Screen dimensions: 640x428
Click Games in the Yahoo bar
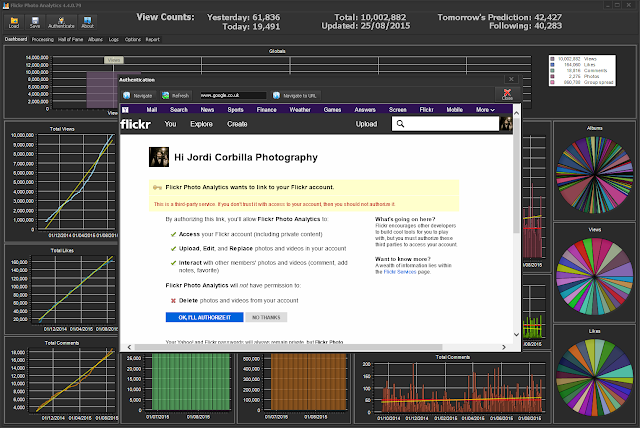(332, 110)
